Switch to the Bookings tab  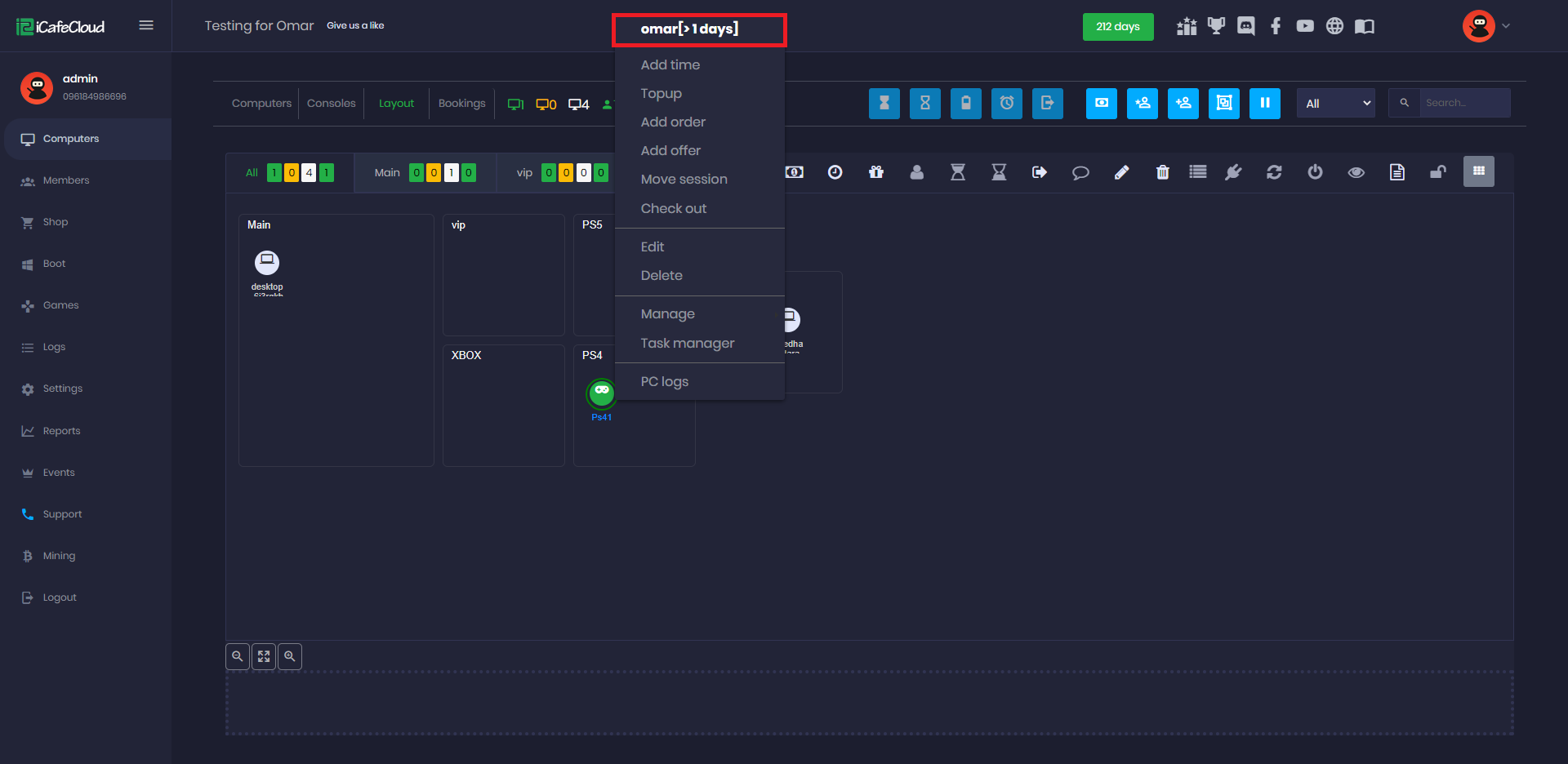[461, 104]
